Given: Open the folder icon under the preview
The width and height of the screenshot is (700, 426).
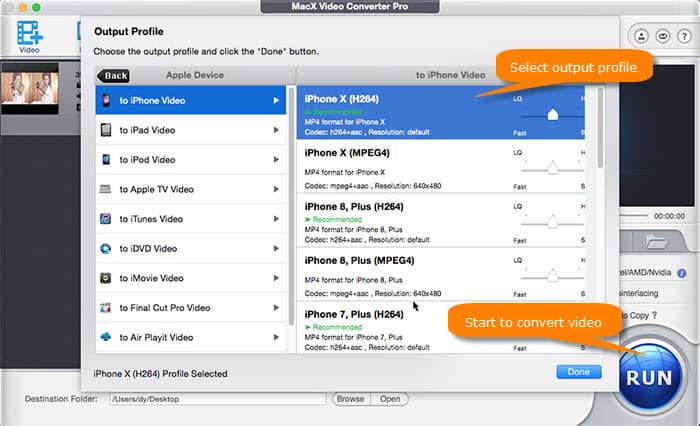Looking at the screenshot, I should pyautogui.click(x=656, y=242).
